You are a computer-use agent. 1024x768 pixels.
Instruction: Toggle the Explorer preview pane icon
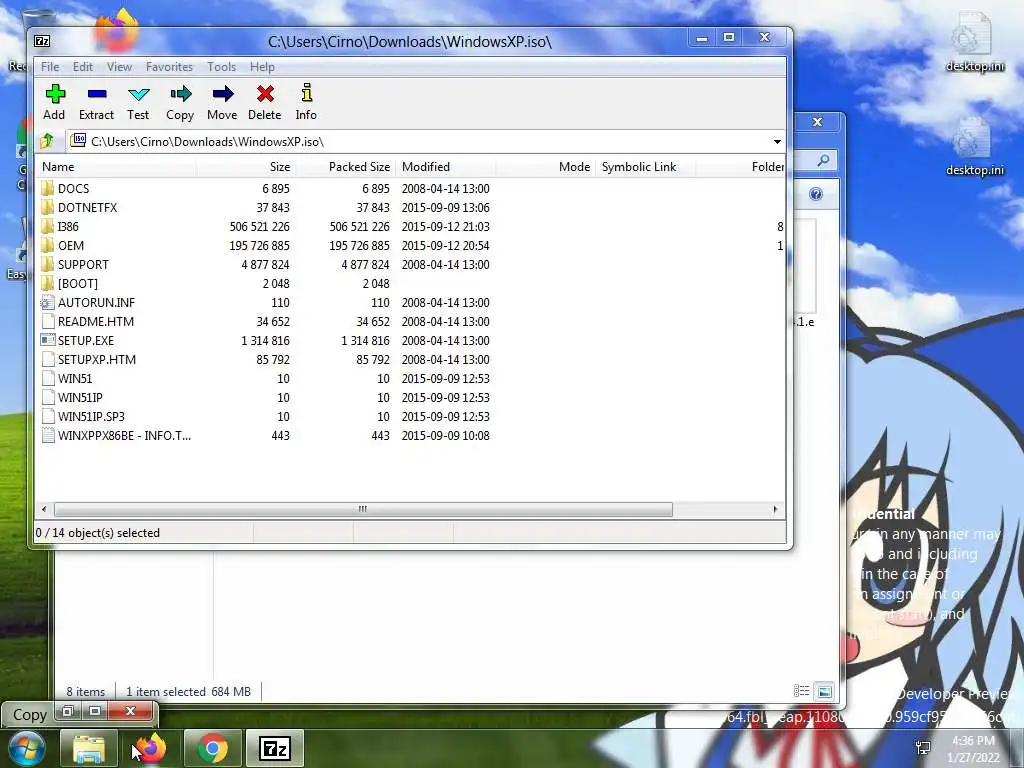[825, 691]
